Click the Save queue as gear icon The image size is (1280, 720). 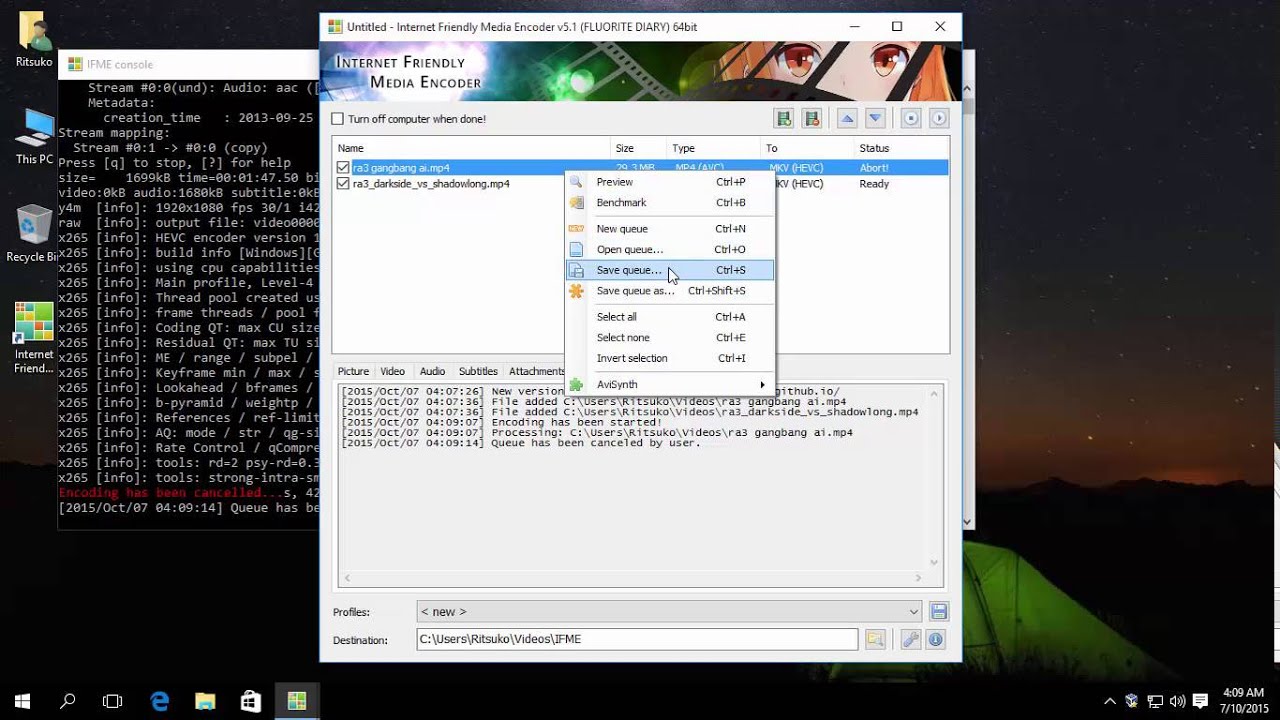tap(576, 291)
